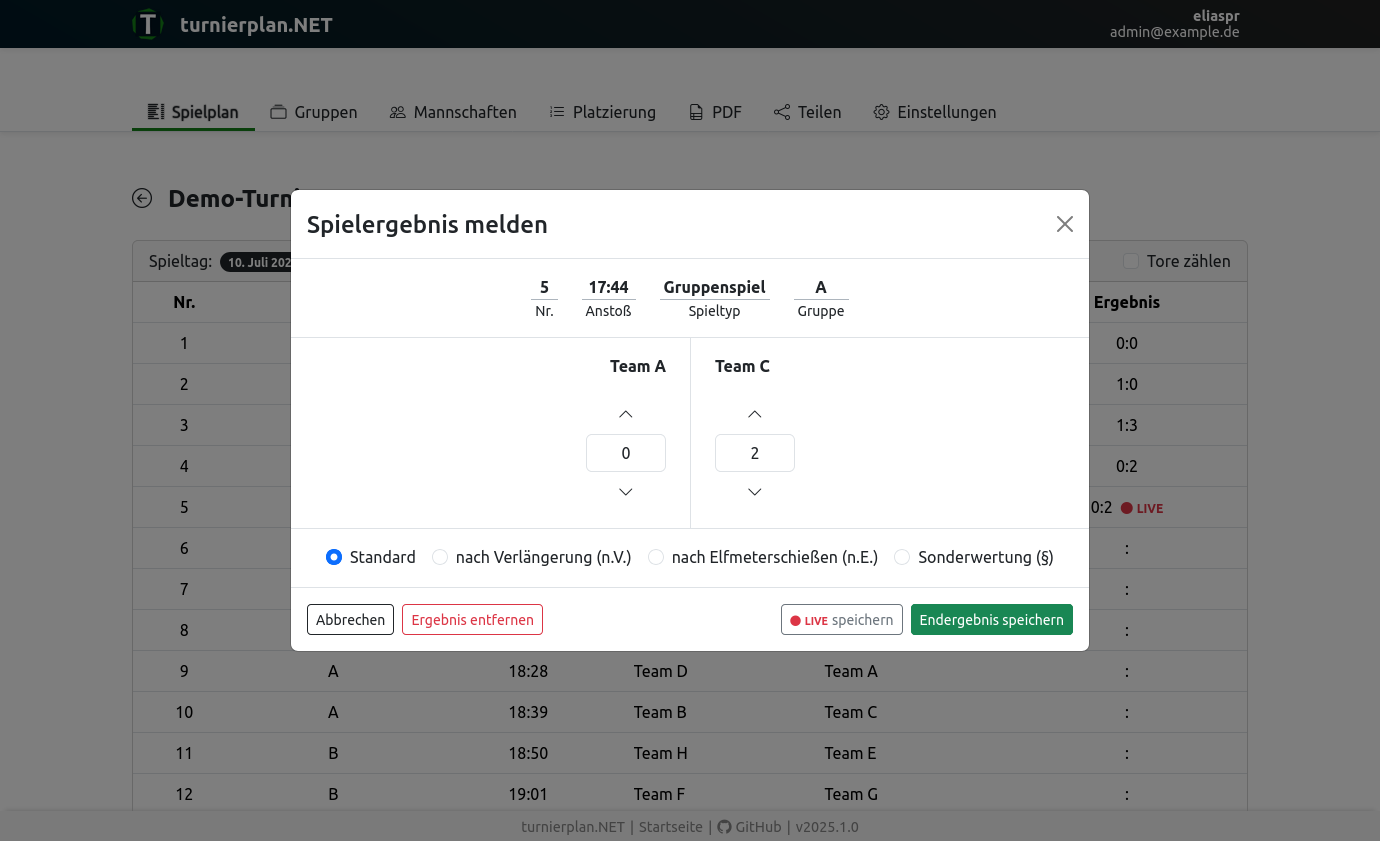Click the turnierplan.NET header title
The image size is (1380, 841).
256,25
